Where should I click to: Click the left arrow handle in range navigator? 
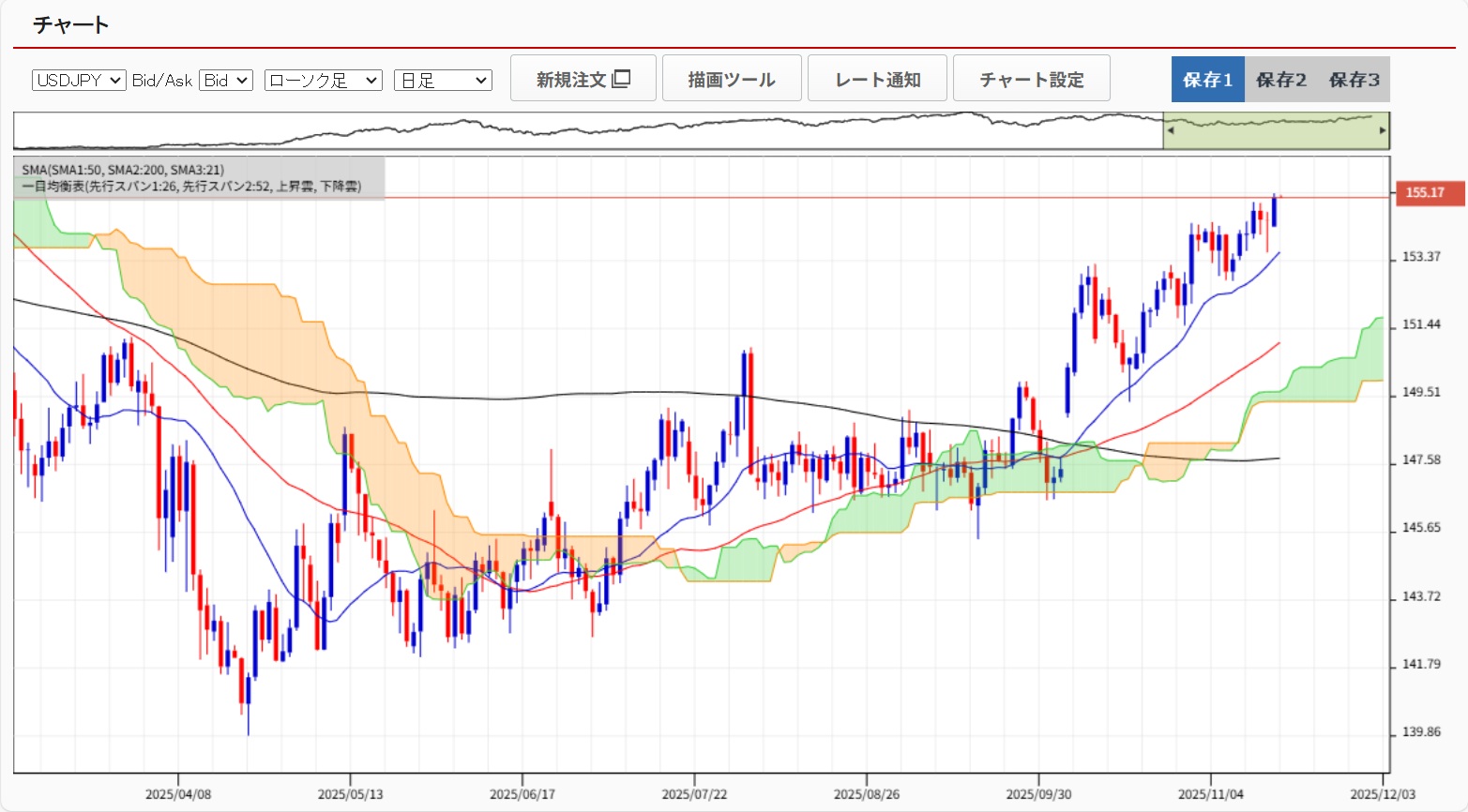pos(1170,130)
